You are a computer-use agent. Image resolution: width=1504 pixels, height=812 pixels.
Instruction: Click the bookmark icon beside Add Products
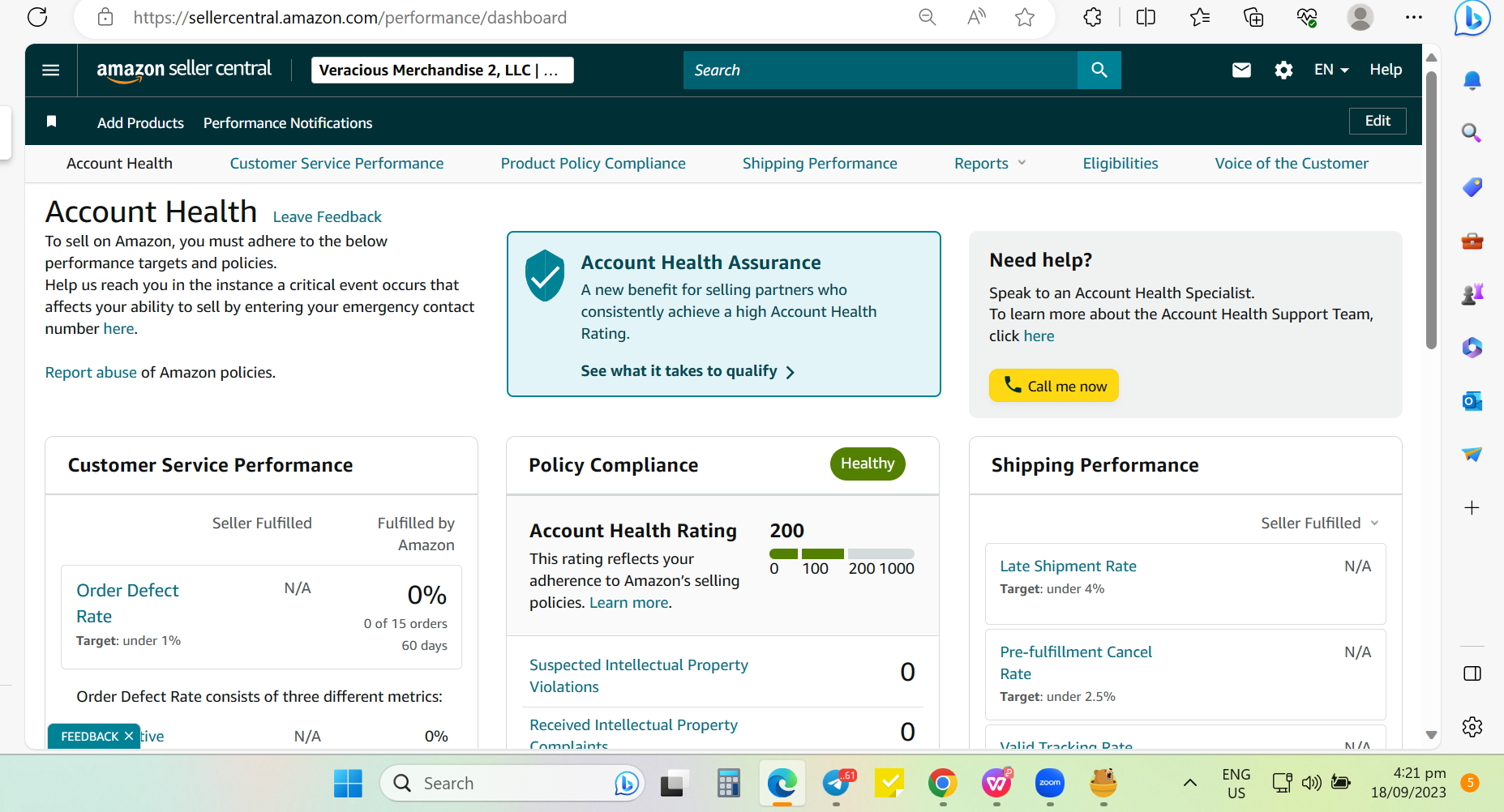tap(51, 122)
